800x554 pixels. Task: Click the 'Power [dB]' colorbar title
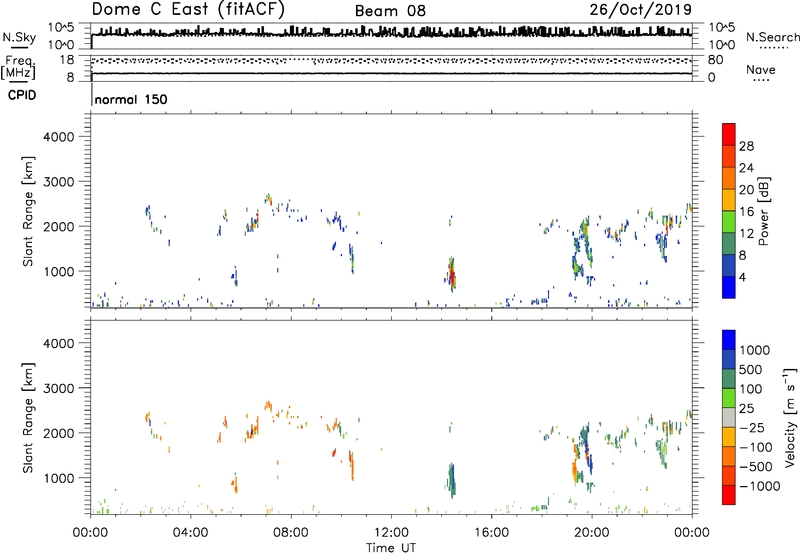pos(763,211)
